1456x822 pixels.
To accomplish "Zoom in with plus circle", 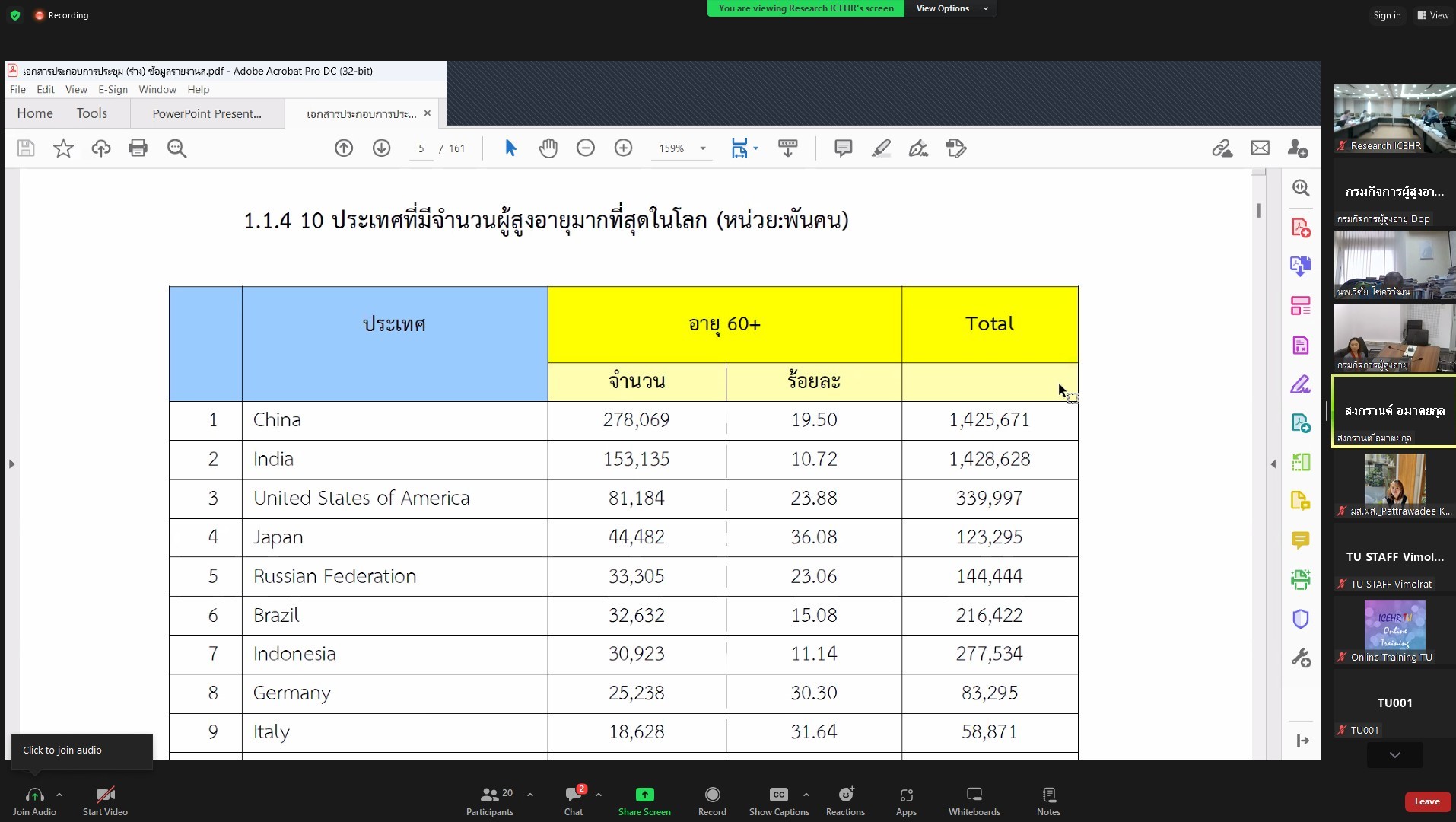I will pos(623,148).
